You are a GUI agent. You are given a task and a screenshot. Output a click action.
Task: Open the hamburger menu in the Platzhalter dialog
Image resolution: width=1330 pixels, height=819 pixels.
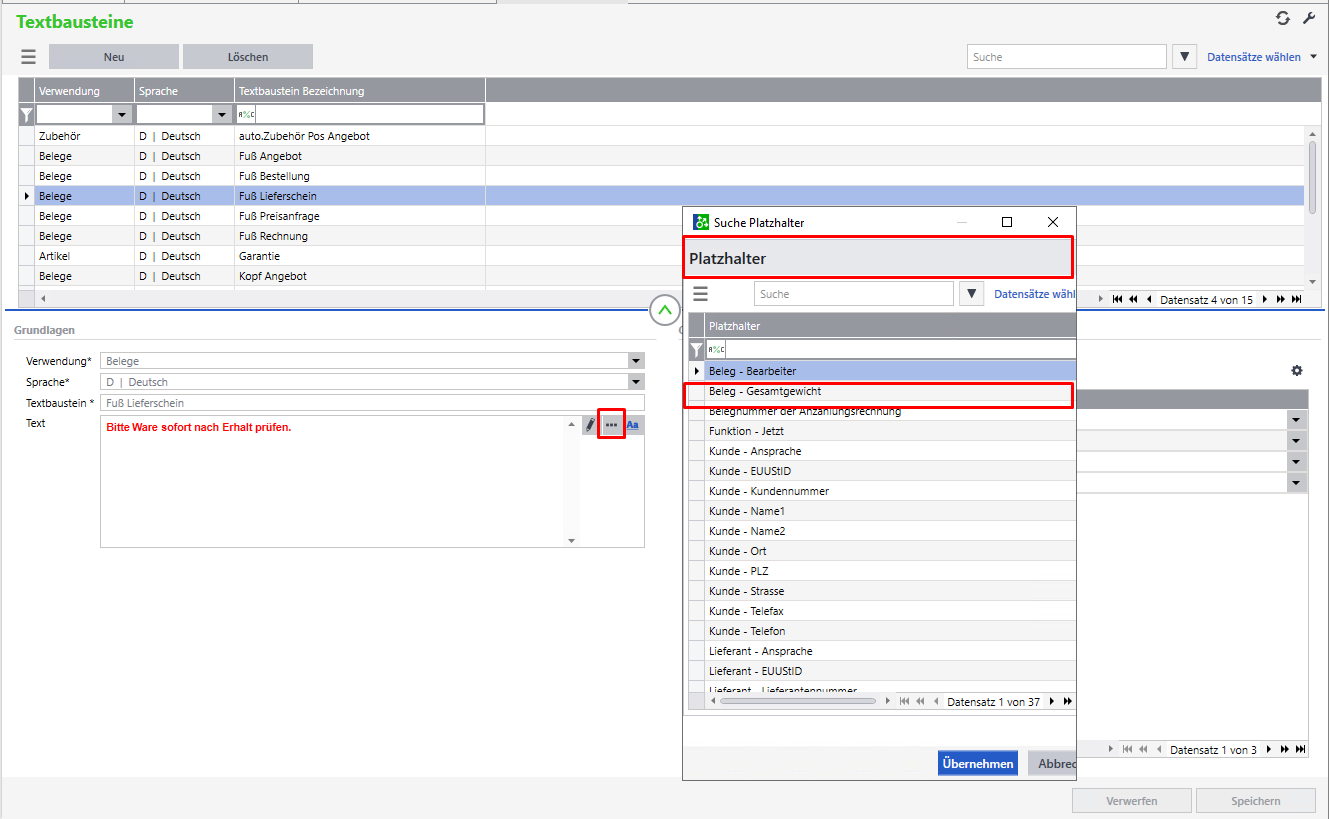click(x=701, y=294)
